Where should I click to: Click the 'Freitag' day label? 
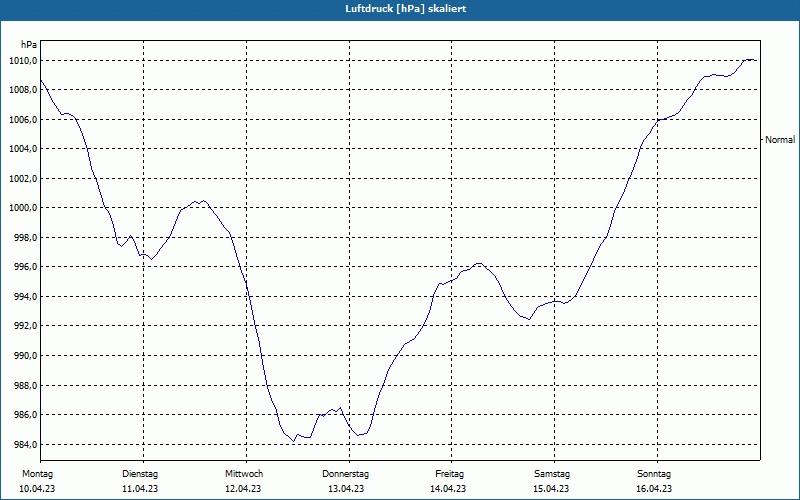tap(449, 474)
